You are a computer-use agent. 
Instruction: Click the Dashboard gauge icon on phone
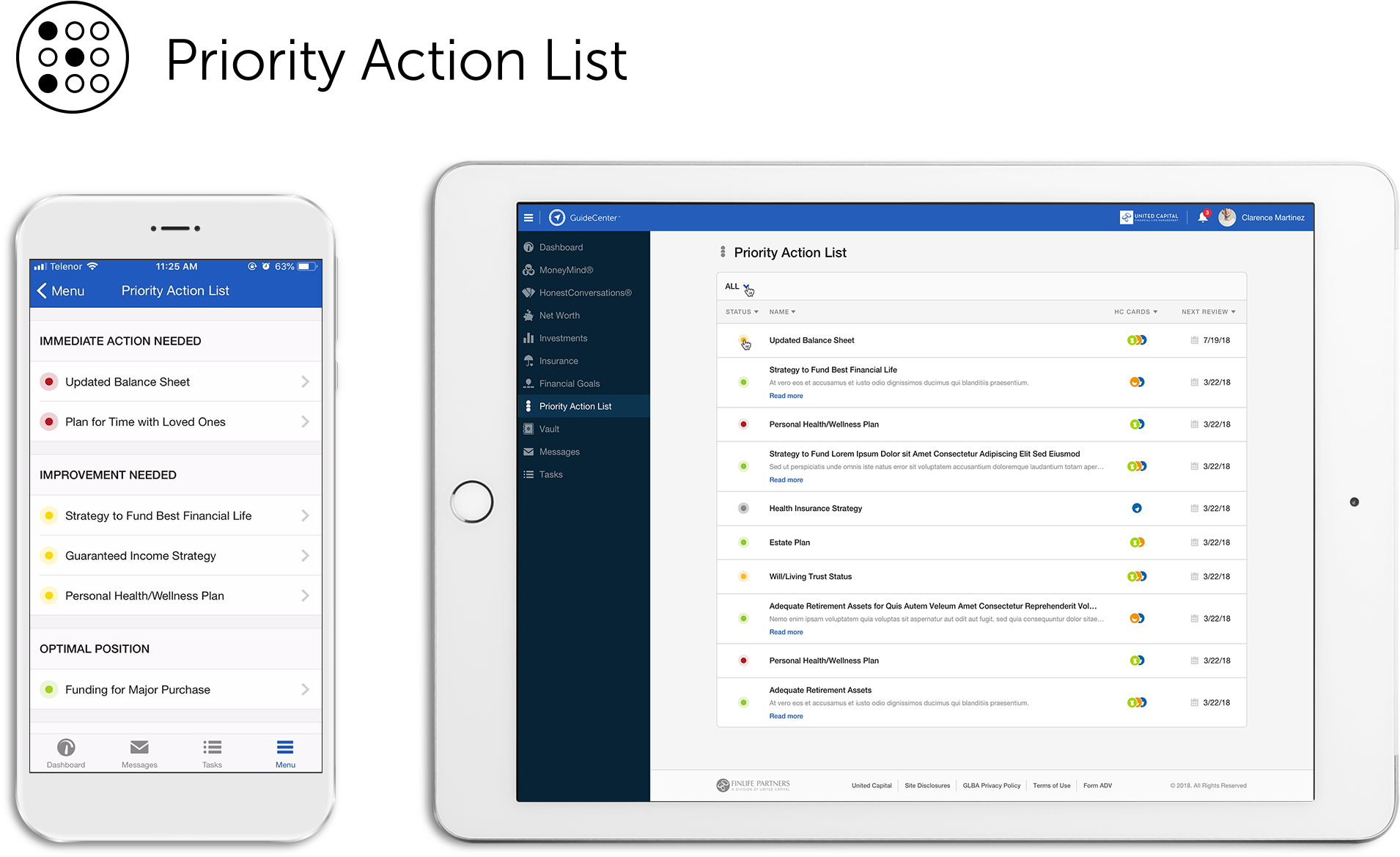pos(66,748)
